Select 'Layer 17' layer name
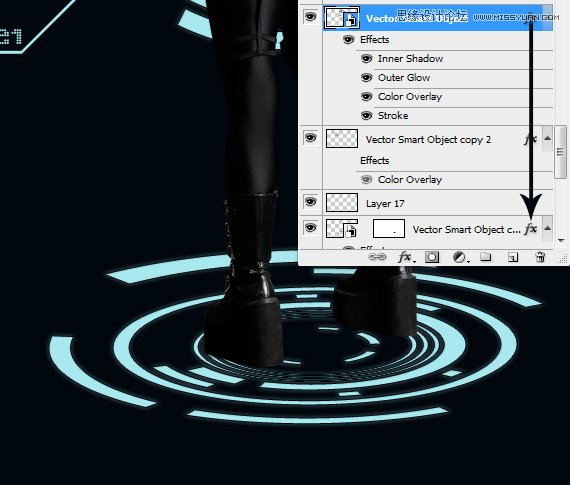Image resolution: width=570 pixels, height=485 pixels. pos(385,204)
